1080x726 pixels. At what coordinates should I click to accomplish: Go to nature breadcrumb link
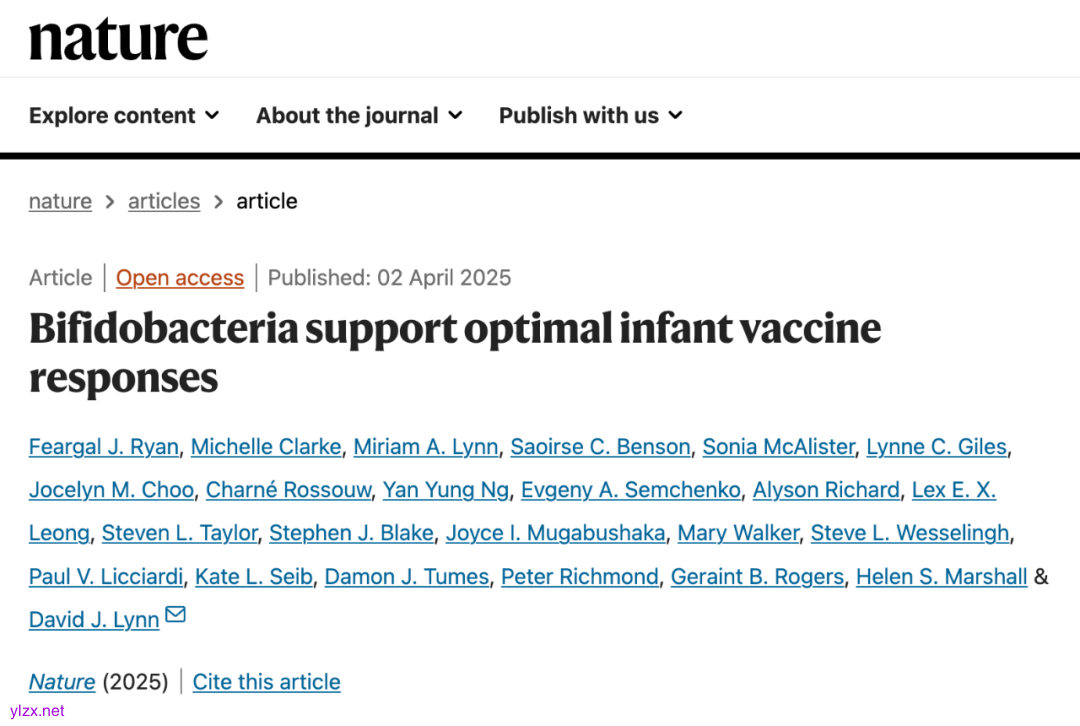(x=60, y=201)
